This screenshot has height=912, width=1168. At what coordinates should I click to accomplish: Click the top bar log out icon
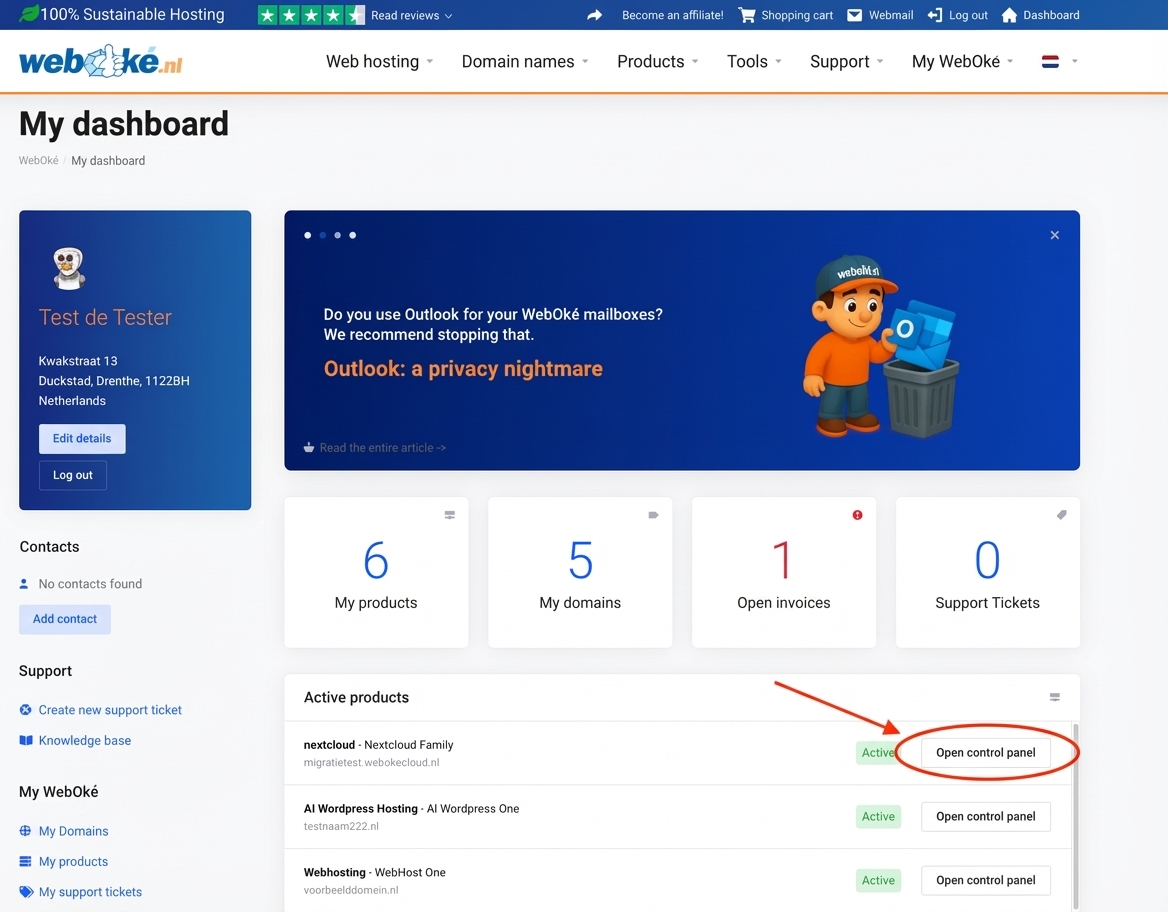(x=935, y=15)
